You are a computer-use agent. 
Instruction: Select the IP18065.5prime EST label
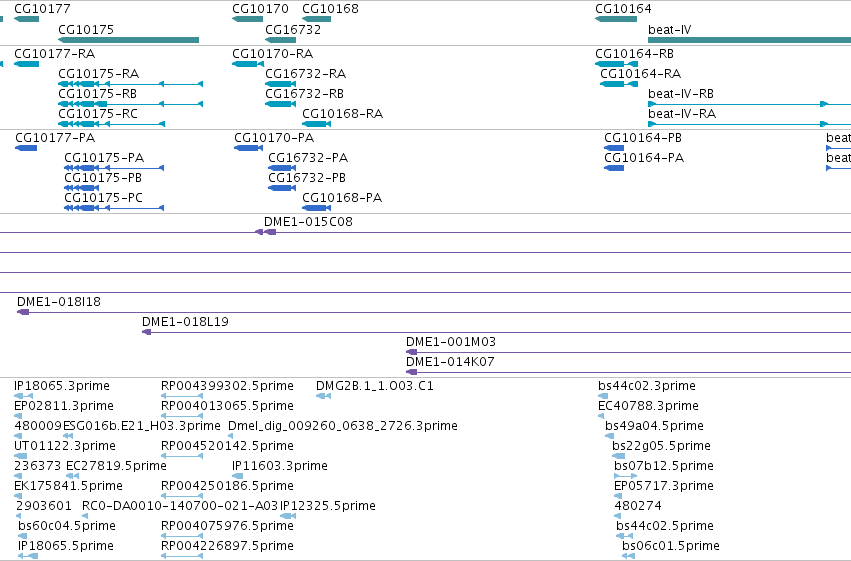(66, 547)
